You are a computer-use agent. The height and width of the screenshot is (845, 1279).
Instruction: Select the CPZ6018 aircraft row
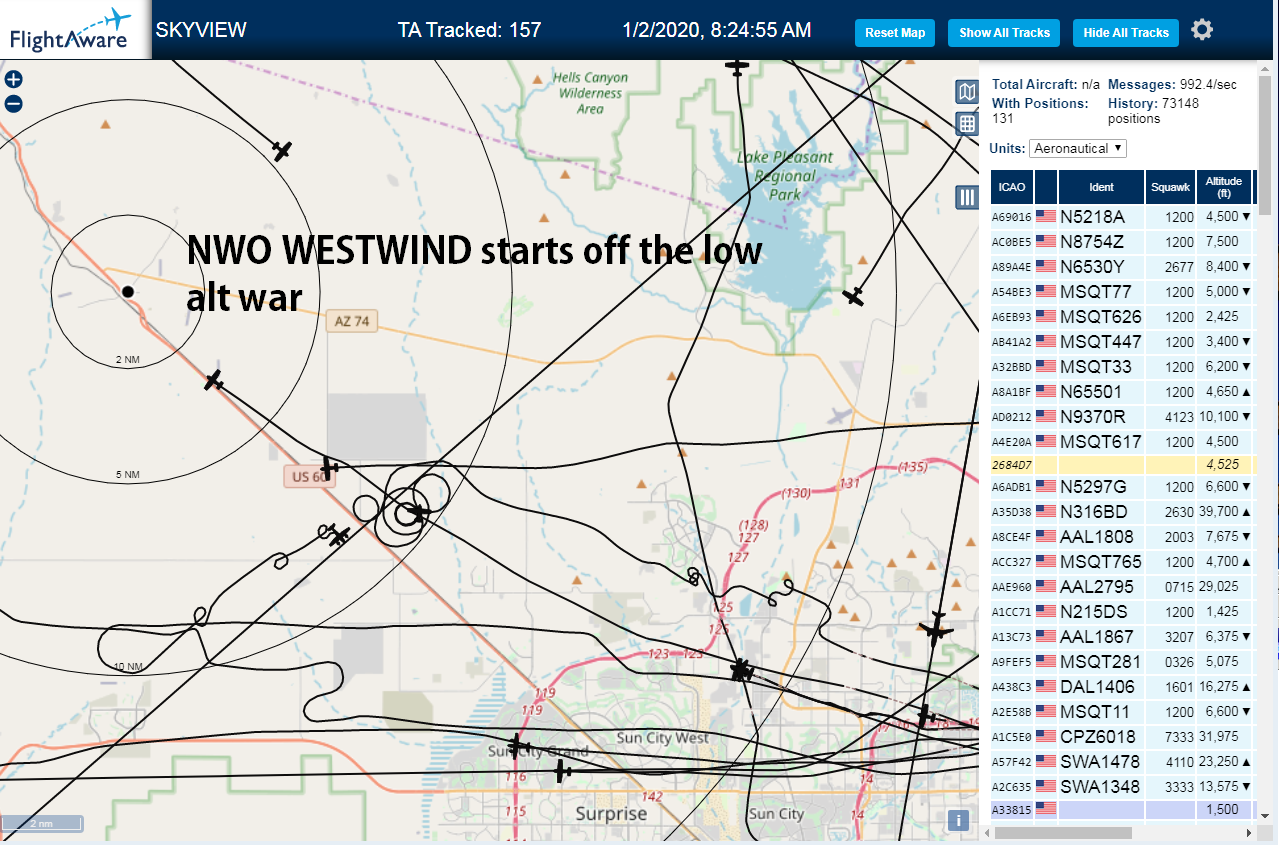click(1123, 736)
